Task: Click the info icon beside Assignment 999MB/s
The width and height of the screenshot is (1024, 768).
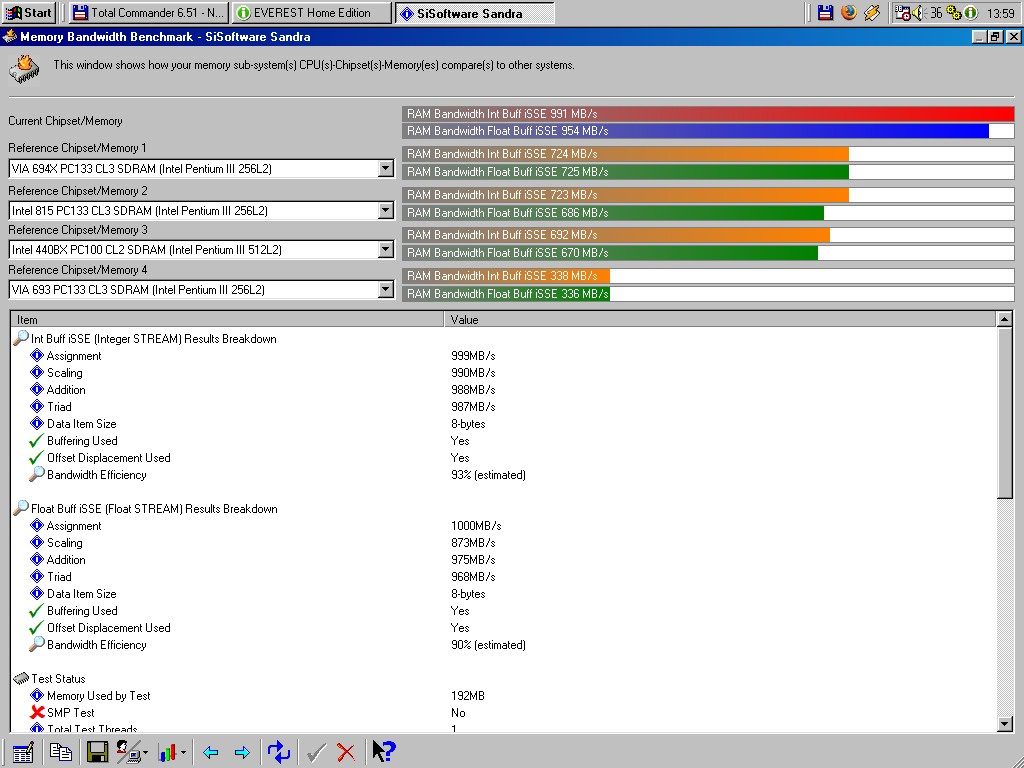Action: coord(37,355)
